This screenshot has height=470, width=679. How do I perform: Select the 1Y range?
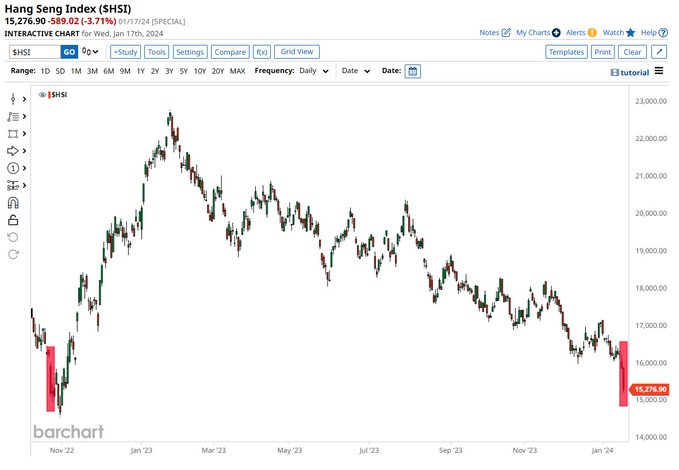[140, 71]
